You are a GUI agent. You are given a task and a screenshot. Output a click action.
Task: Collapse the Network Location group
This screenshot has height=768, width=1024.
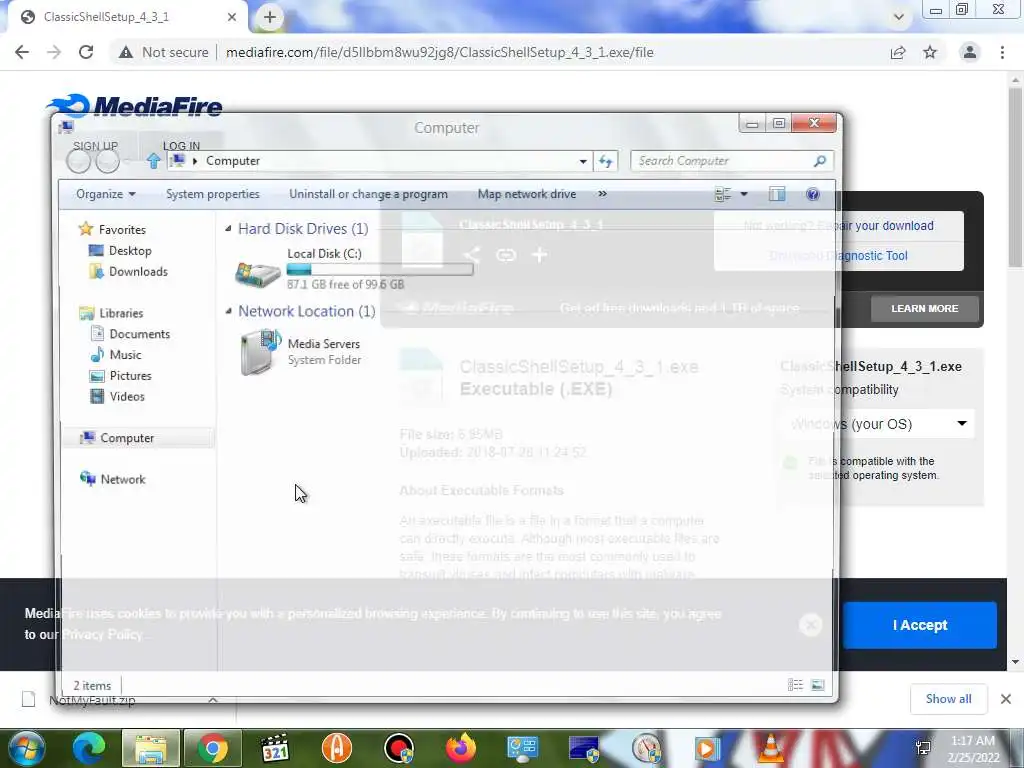228,312
